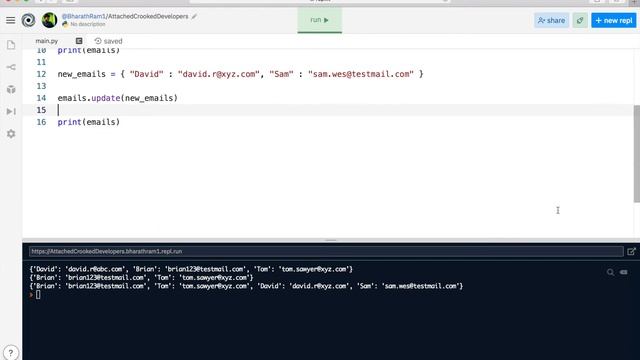
Task: Click the console URL address field
Action: click(x=326, y=251)
